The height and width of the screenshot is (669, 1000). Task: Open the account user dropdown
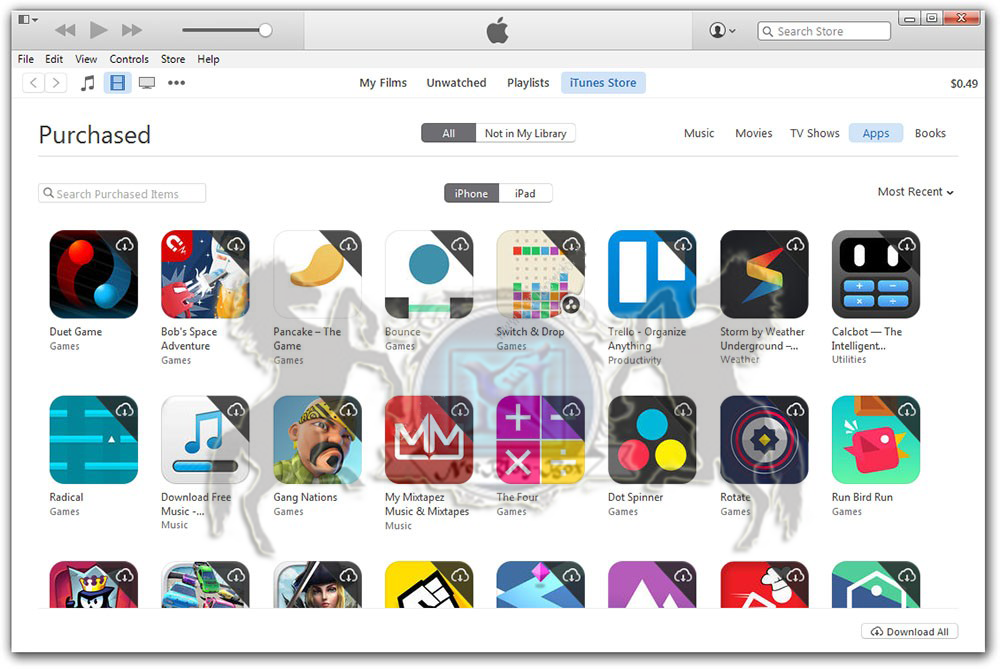point(723,30)
